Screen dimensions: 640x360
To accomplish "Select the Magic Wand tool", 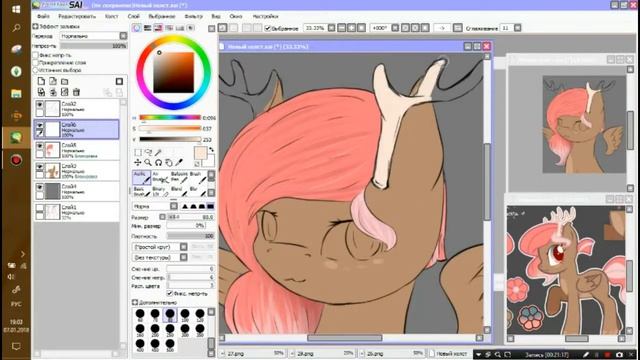I will [158, 152].
